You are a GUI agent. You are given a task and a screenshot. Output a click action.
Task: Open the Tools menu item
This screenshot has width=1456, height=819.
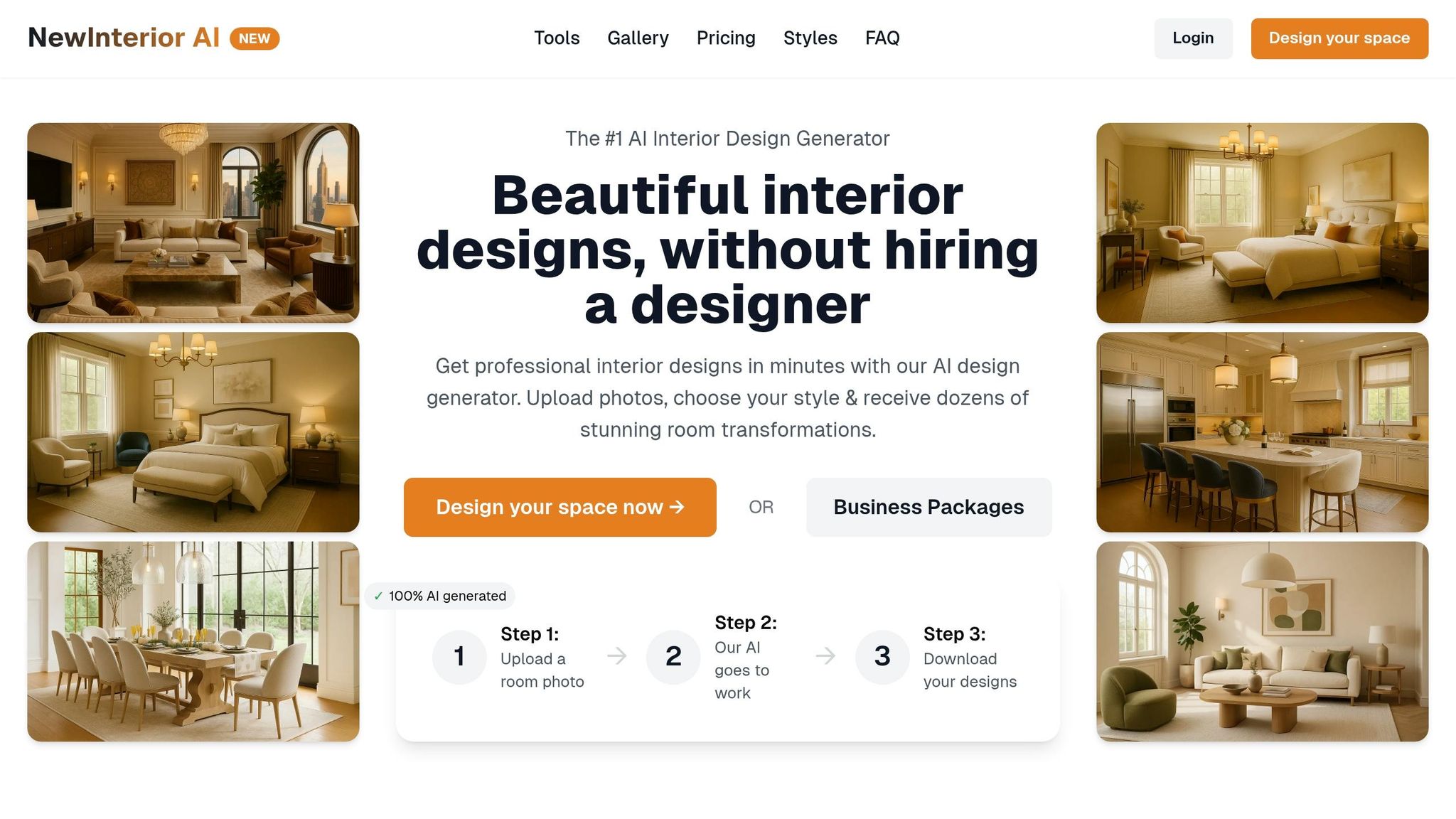click(x=557, y=38)
